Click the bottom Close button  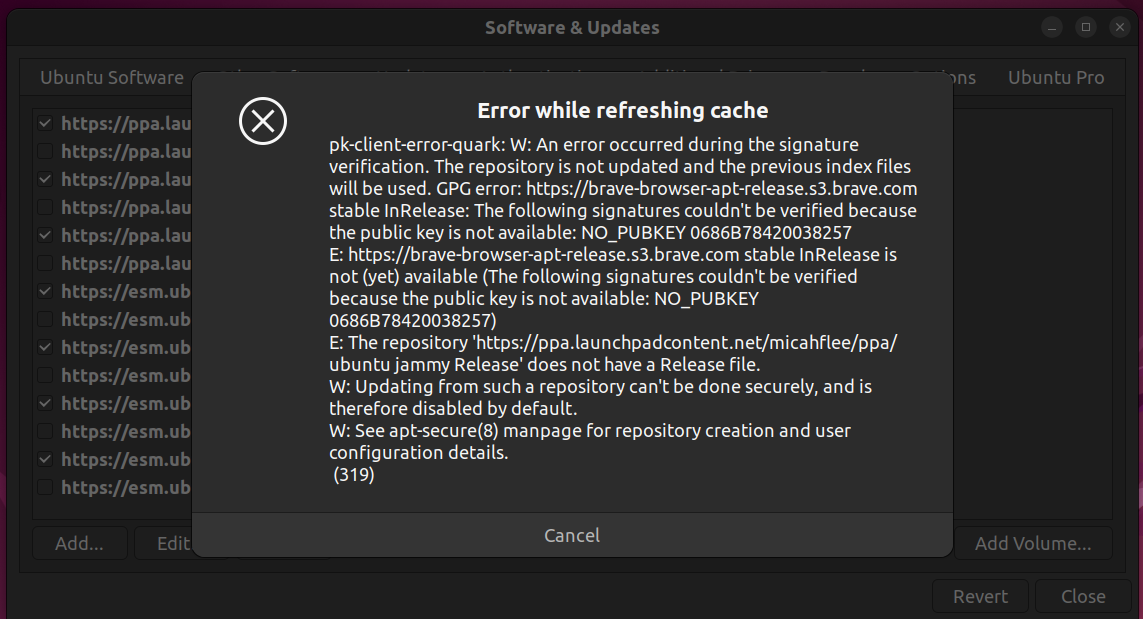coord(1083,596)
